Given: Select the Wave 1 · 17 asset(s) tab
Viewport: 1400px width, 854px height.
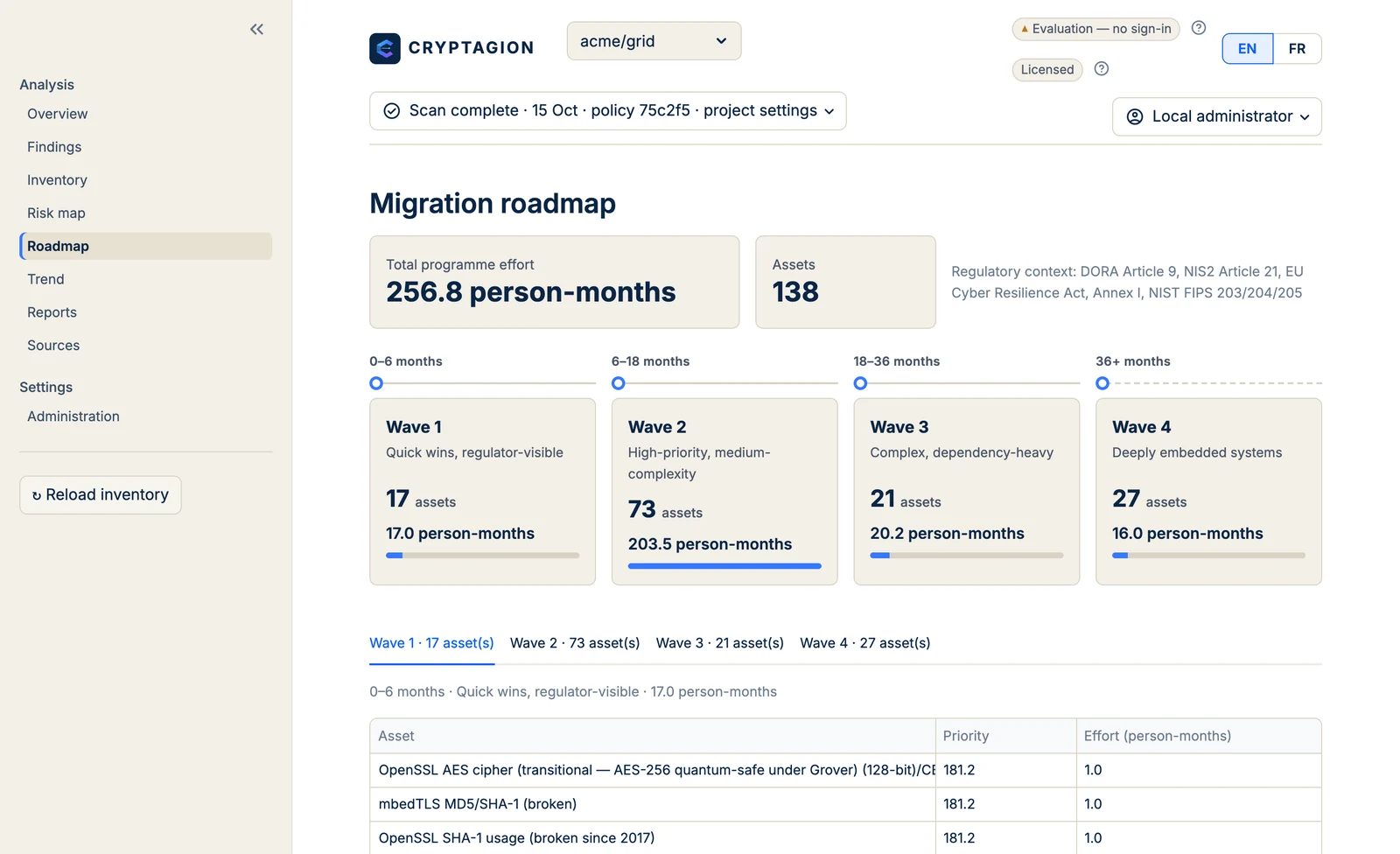Looking at the screenshot, I should point(431,643).
